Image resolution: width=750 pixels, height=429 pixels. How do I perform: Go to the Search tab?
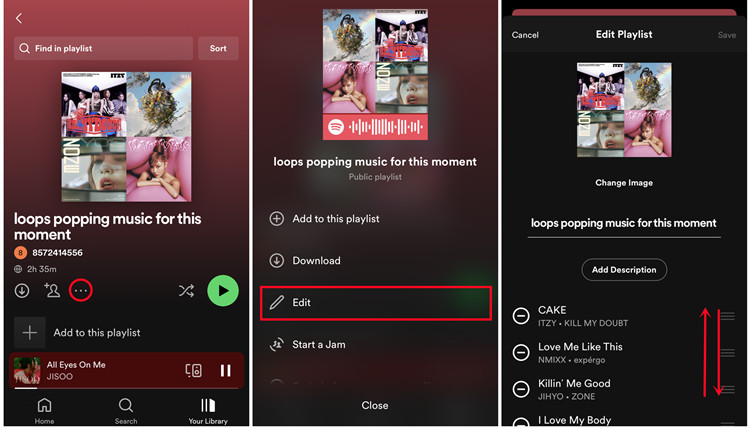coord(126,411)
